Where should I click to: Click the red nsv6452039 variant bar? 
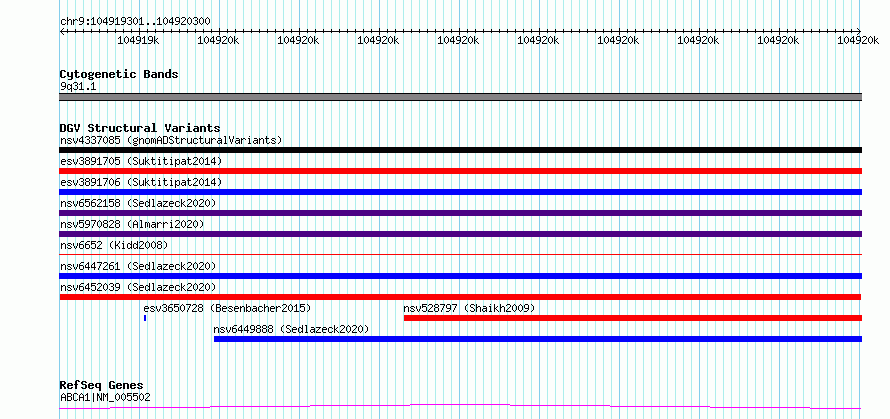pos(460,297)
